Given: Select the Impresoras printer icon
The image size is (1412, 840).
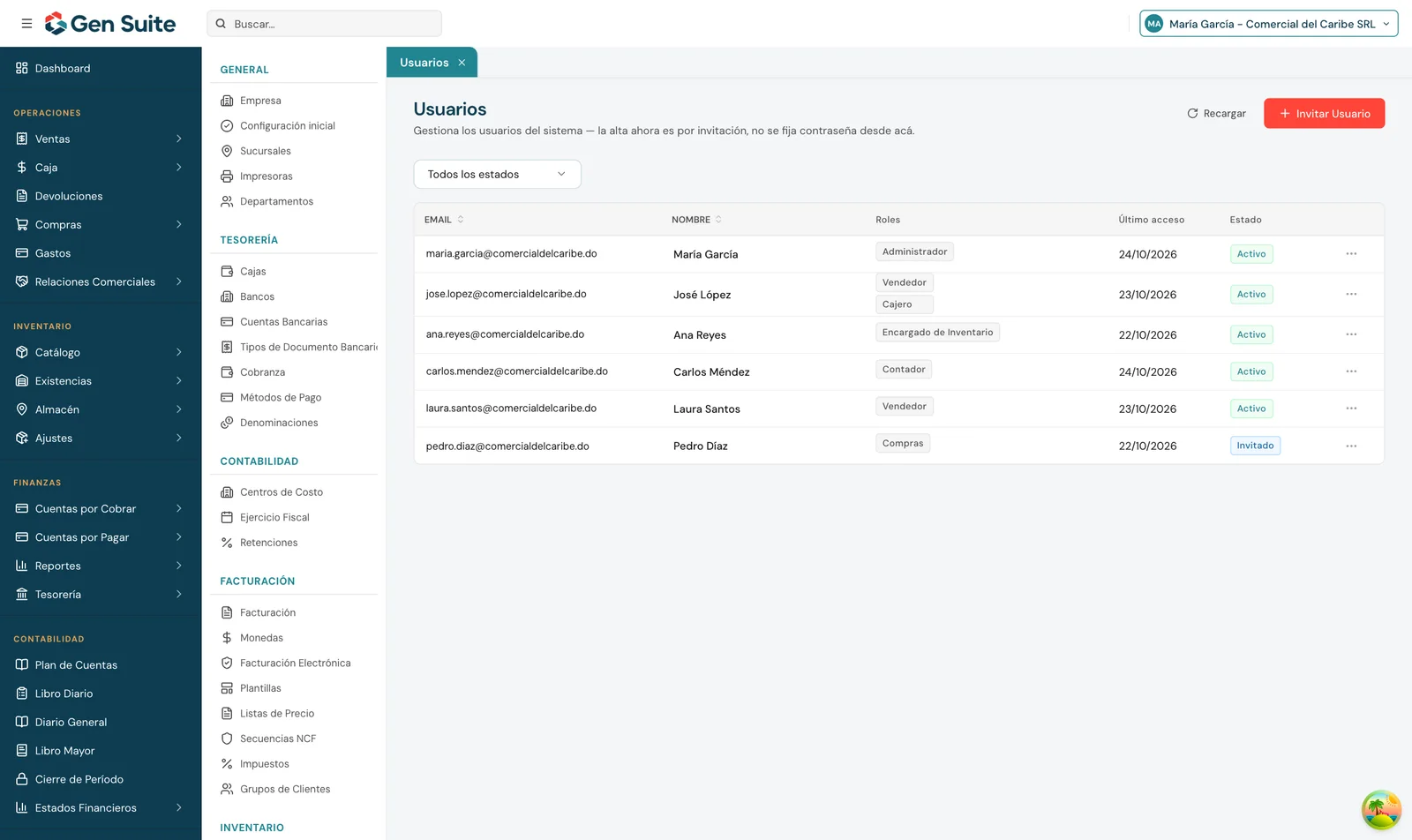Looking at the screenshot, I should [x=227, y=176].
